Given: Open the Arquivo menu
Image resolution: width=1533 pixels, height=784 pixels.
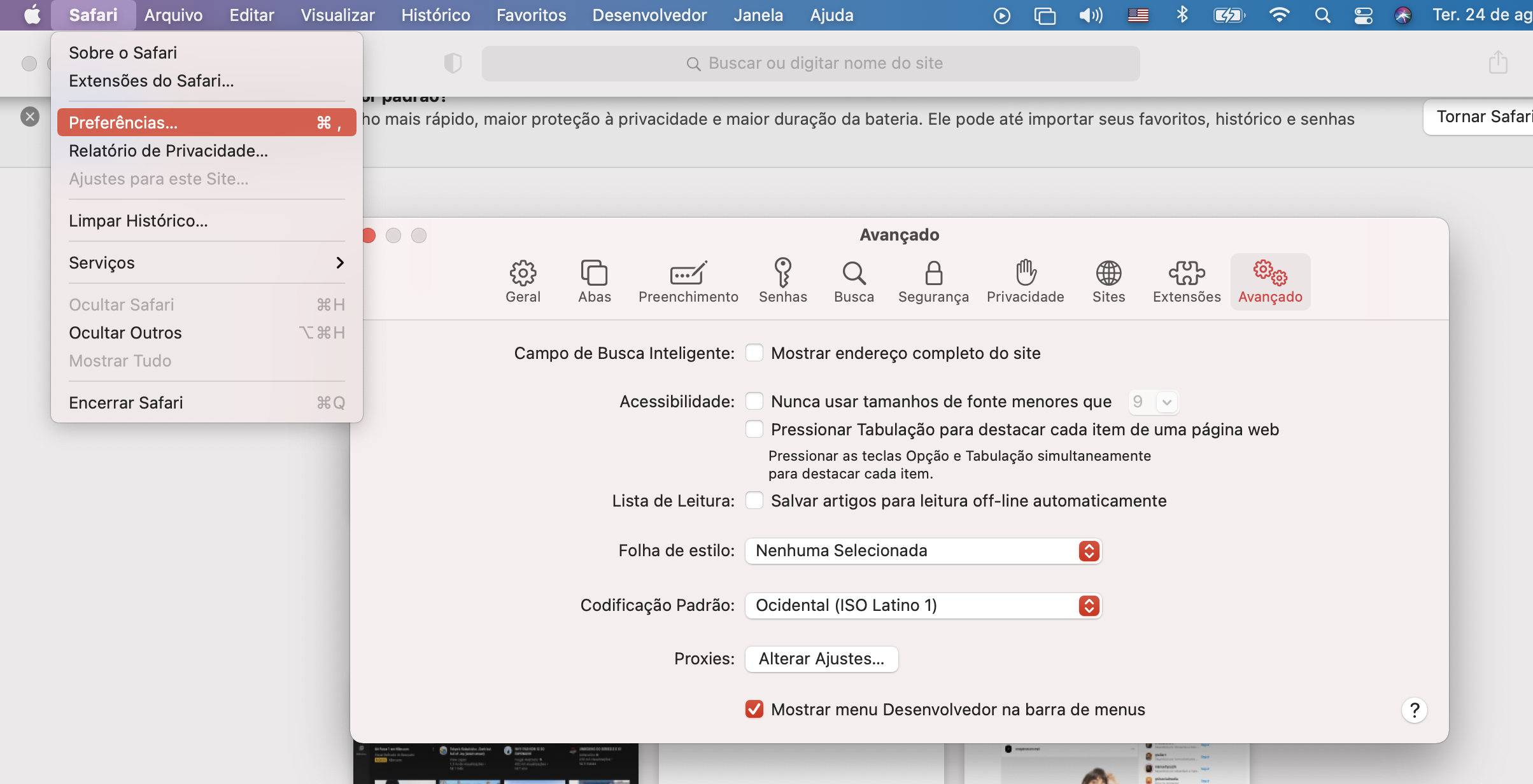Looking at the screenshot, I should (x=173, y=15).
